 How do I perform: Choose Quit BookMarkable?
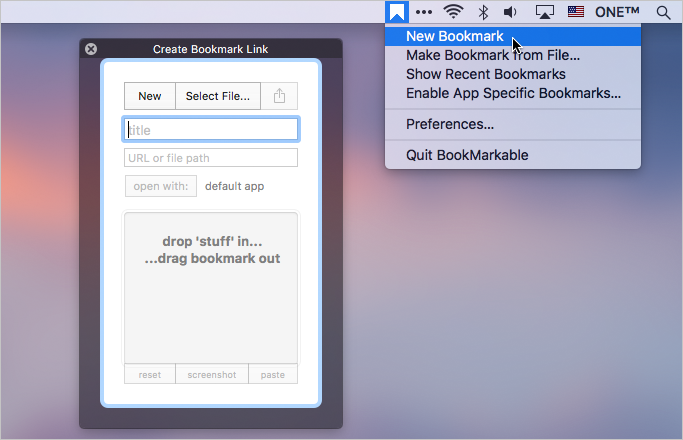(x=513, y=155)
